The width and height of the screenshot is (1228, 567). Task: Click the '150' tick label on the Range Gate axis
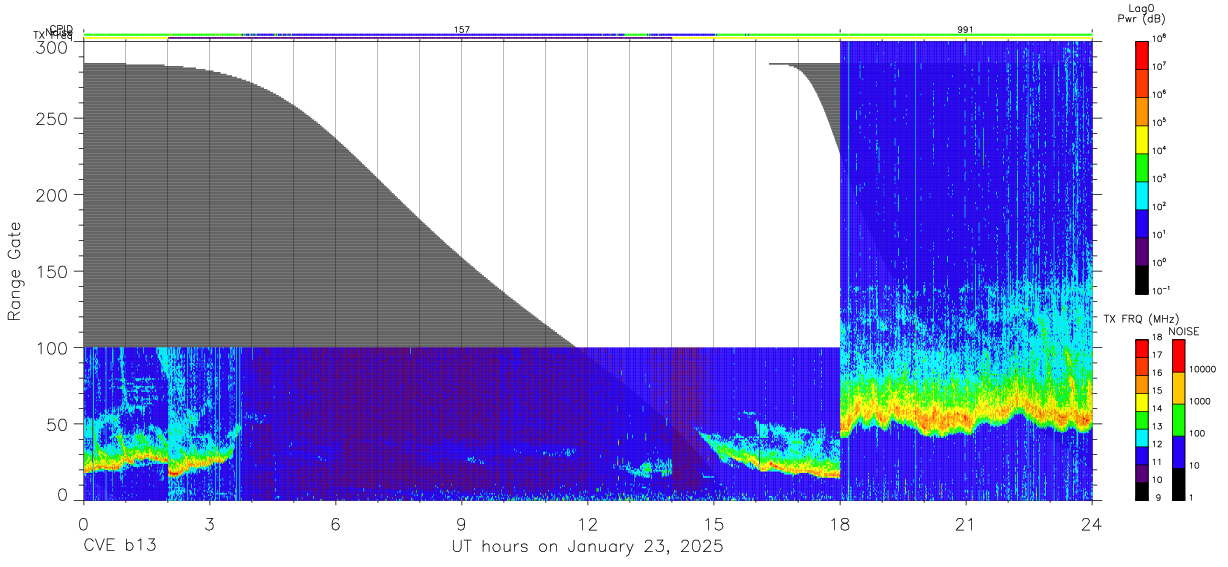tap(54, 271)
